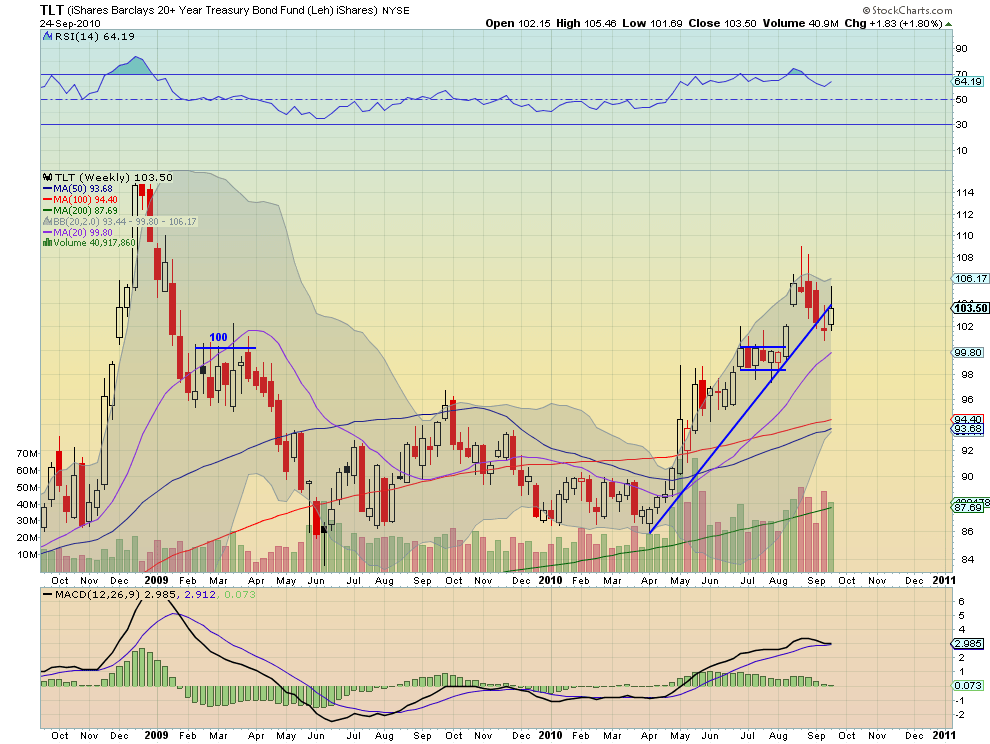Click 2010 on the price chart x-axis
This screenshot has width=990, height=744.
[551, 580]
